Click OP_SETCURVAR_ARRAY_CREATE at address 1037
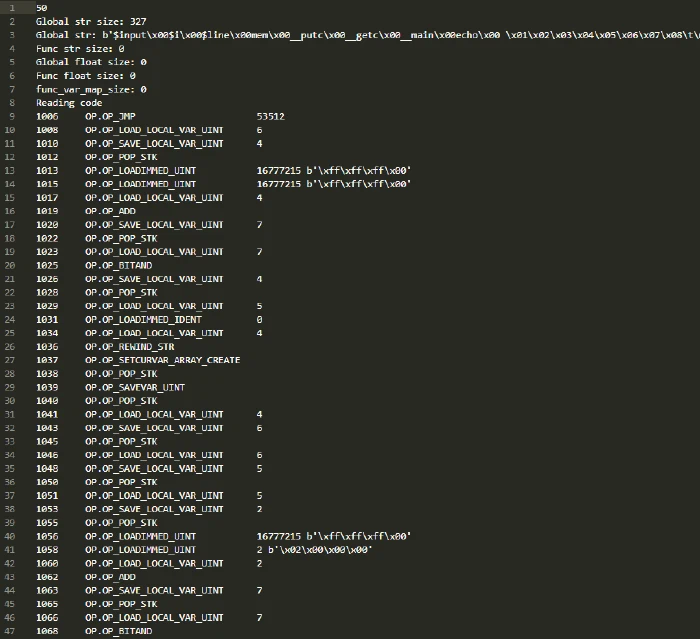Image resolution: width=700 pixels, height=639 pixels. tap(162, 360)
